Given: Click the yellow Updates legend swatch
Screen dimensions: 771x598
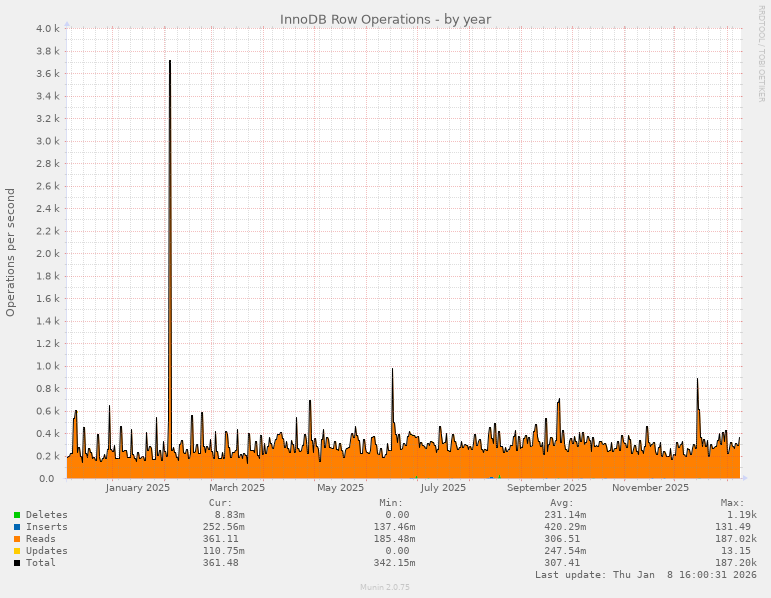Looking at the screenshot, I should click(x=17, y=551).
